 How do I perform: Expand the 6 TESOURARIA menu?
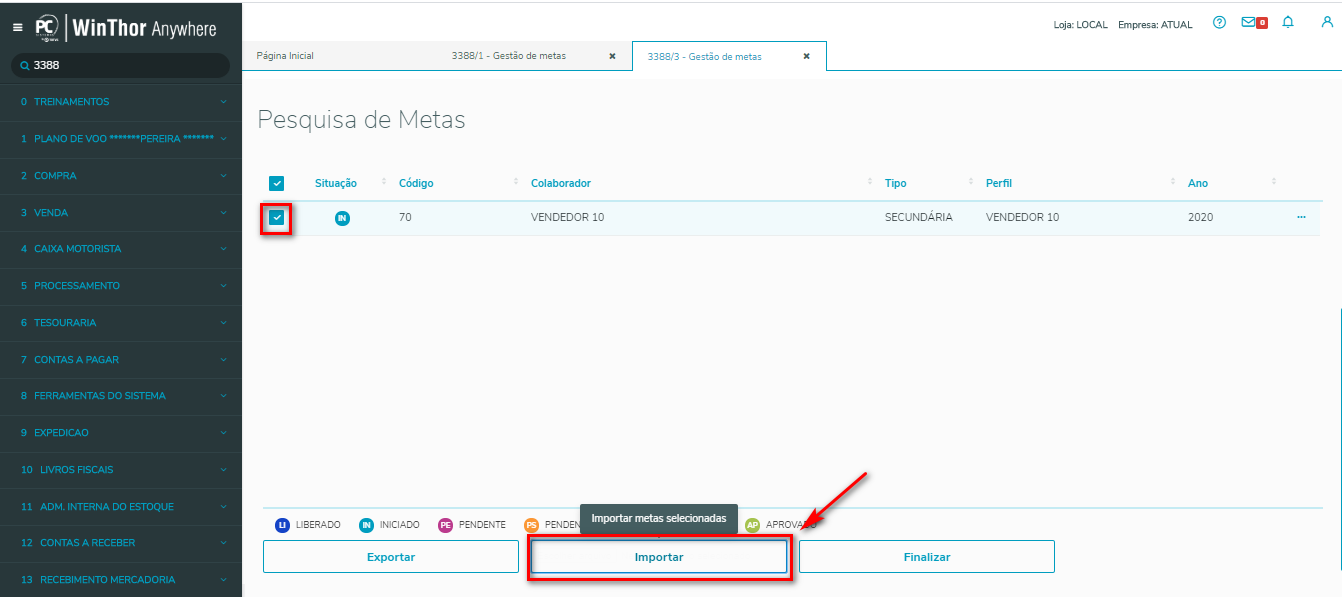coord(121,323)
